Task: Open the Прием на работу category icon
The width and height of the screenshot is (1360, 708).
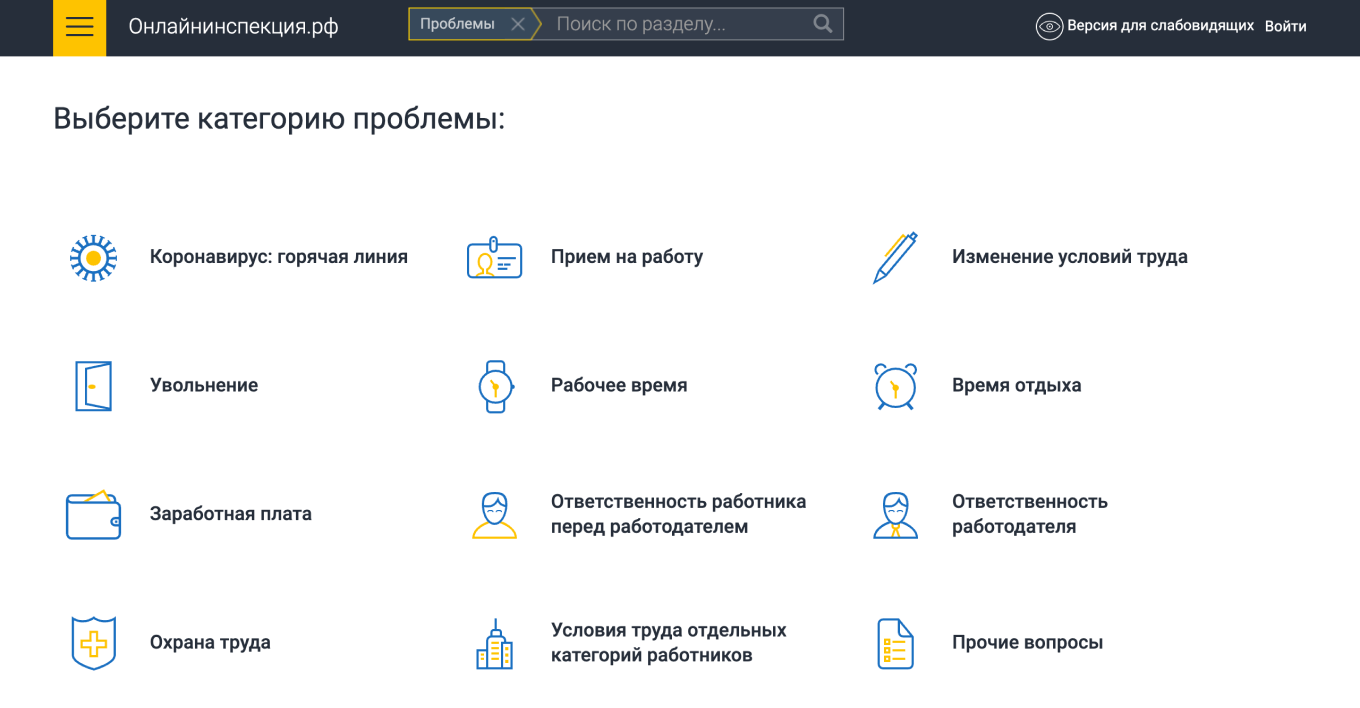Action: (494, 257)
